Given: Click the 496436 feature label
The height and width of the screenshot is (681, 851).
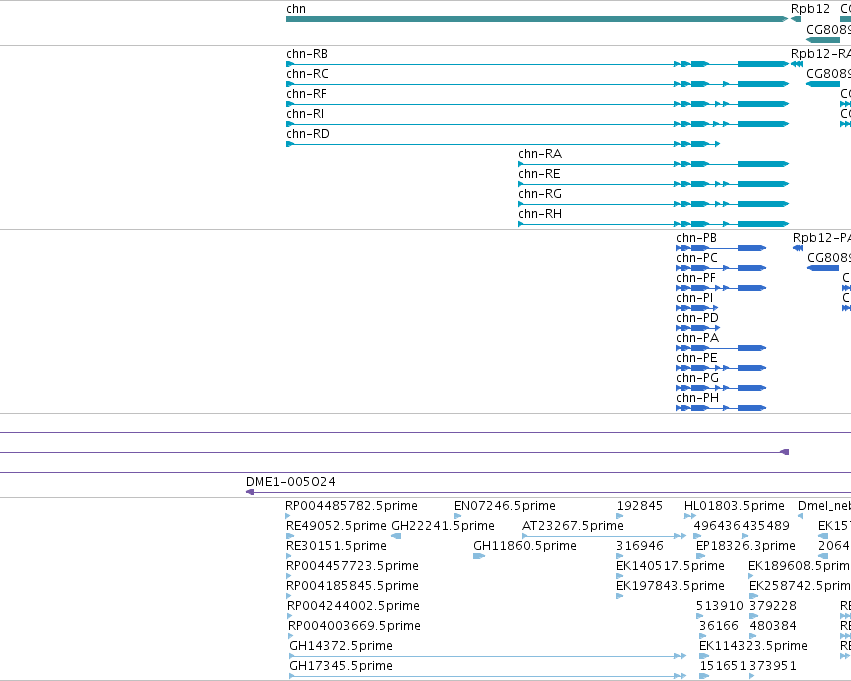Looking at the screenshot, I should 717,526.
